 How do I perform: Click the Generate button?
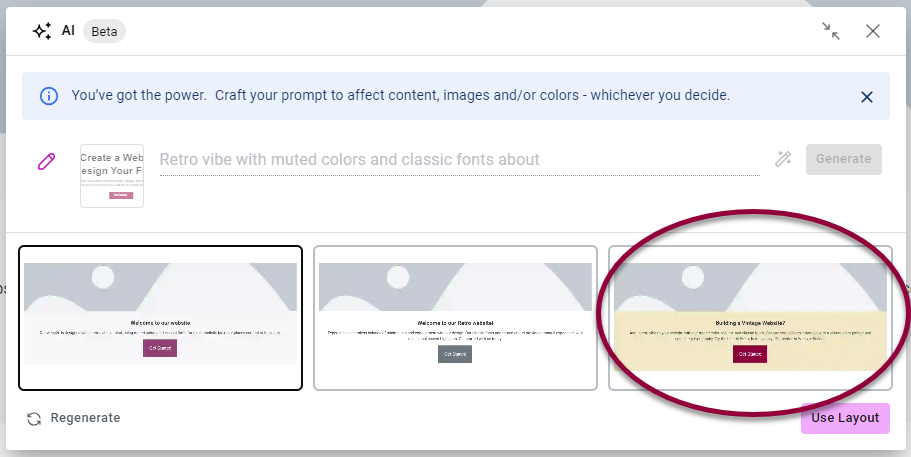pyautogui.click(x=844, y=159)
